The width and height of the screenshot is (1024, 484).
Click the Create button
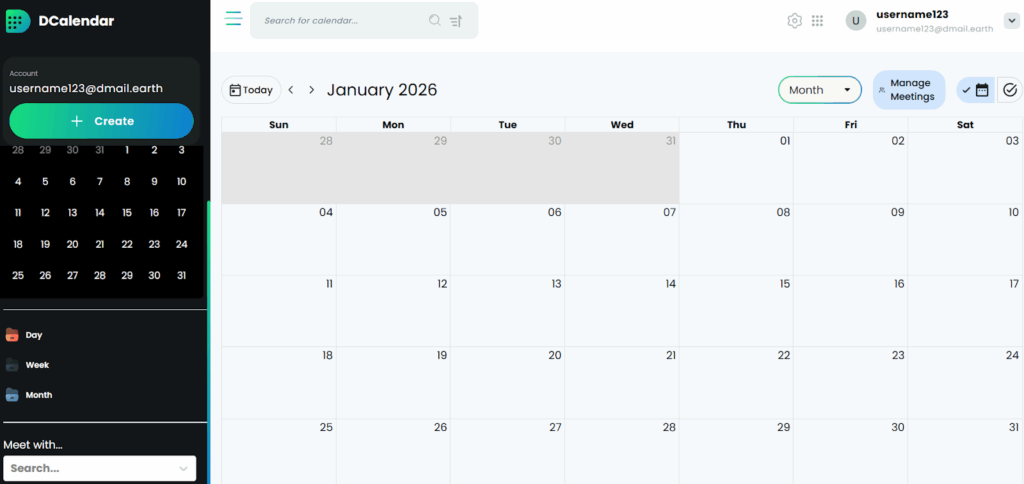coord(101,121)
